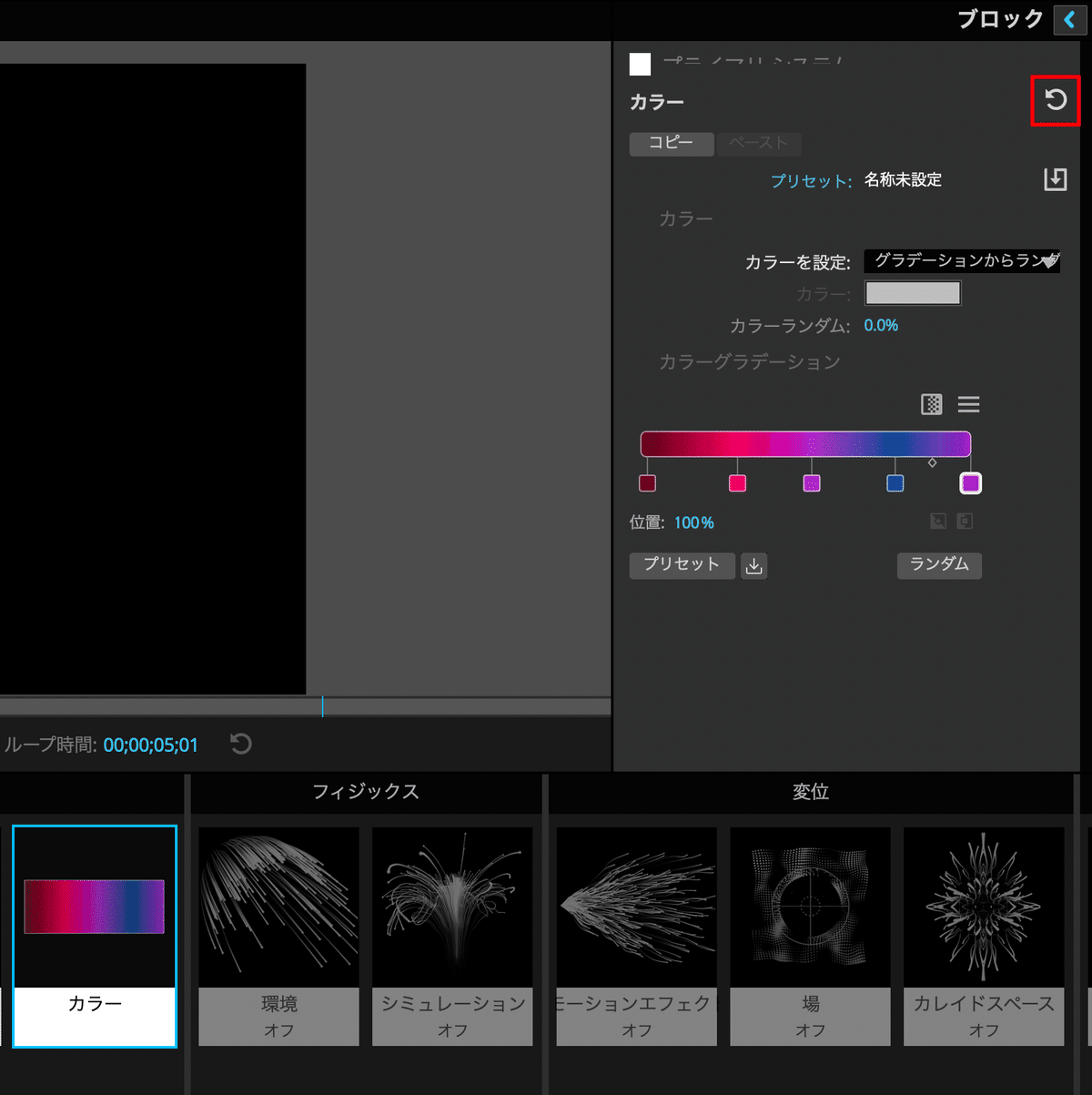Screen dimensions: 1092x1095
Task: Reset the カラー settings with the reset arrow icon
Action: pos(1055,100)
